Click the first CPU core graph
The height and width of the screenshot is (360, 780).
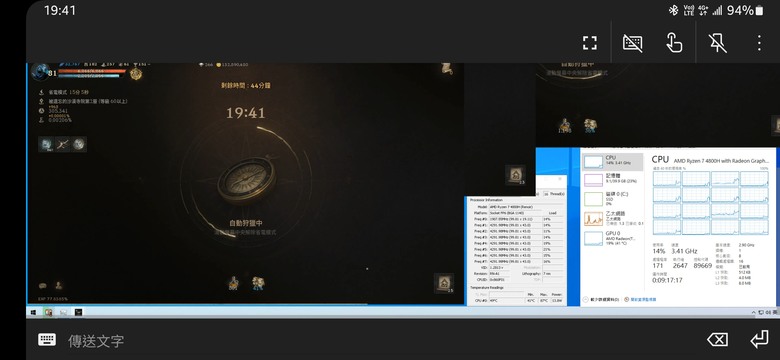coord(667,179)
